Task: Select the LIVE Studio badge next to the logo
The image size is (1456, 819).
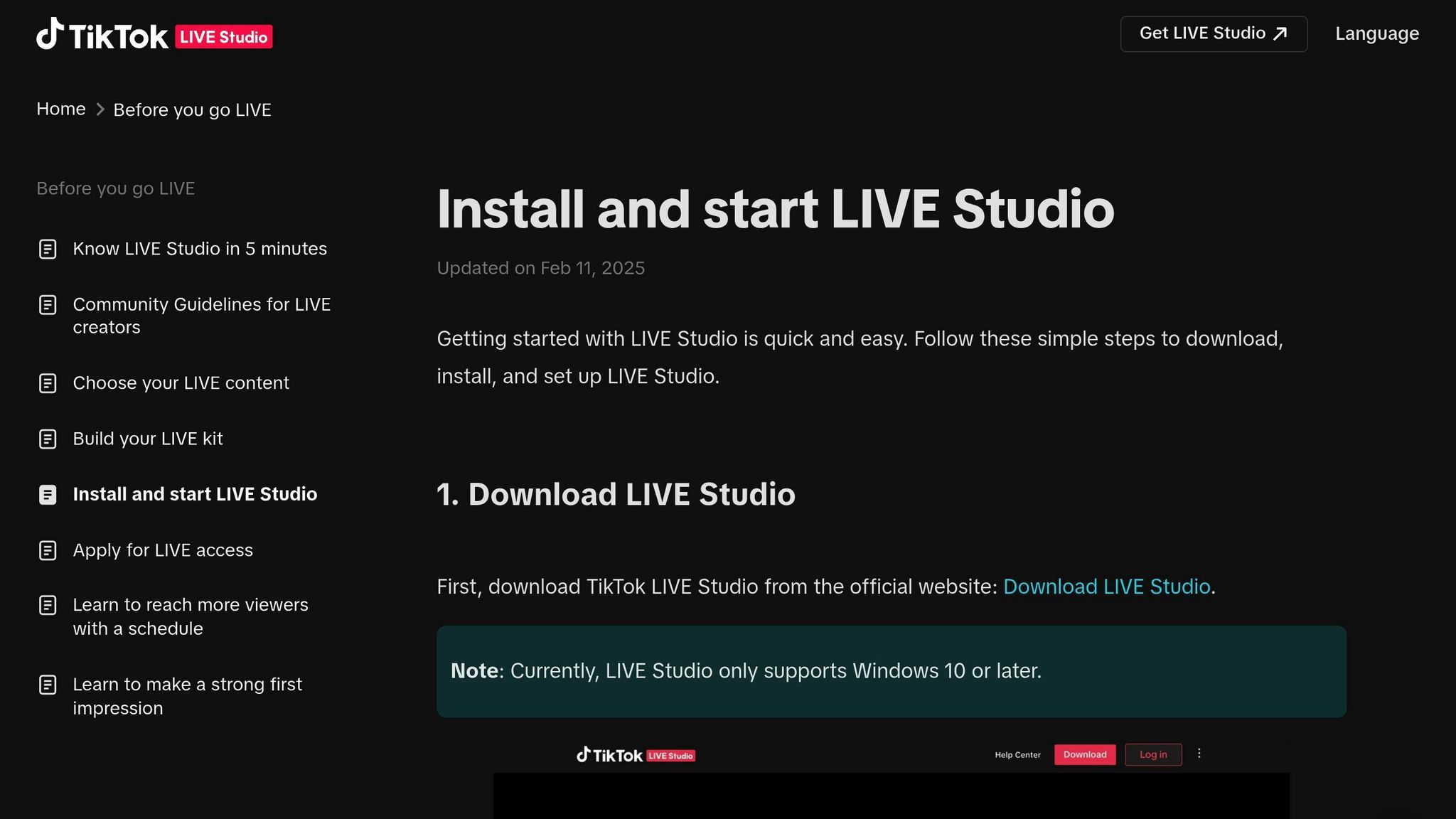Action: 224,36
